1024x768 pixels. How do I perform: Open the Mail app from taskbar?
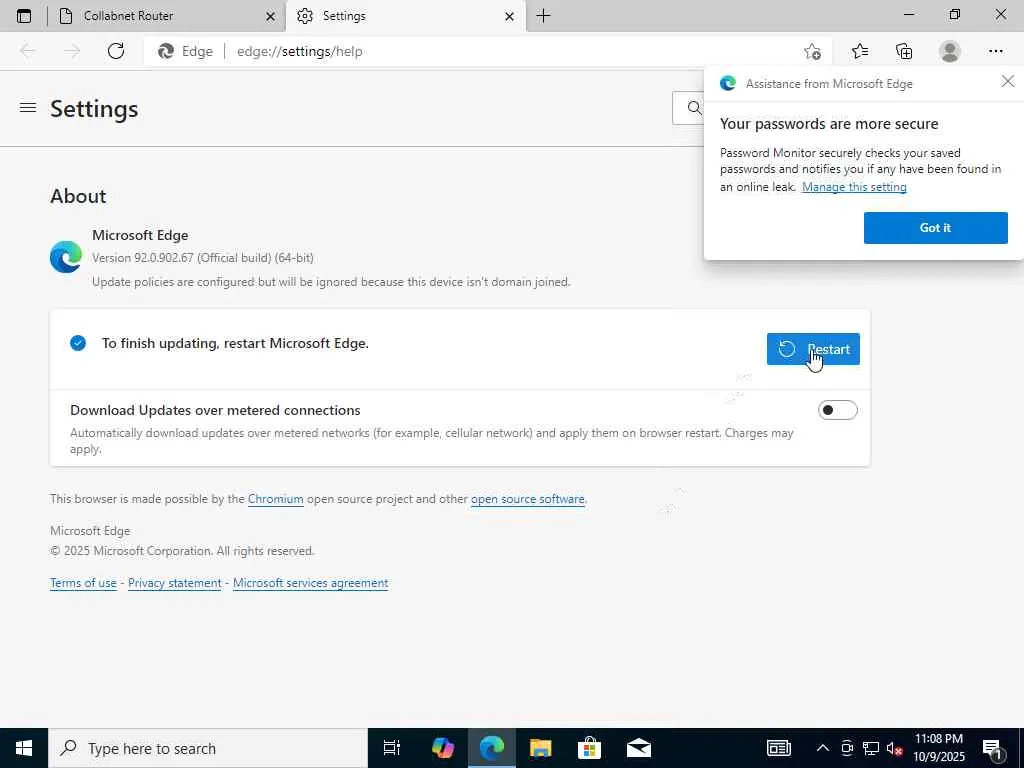(x=639, y=748)
